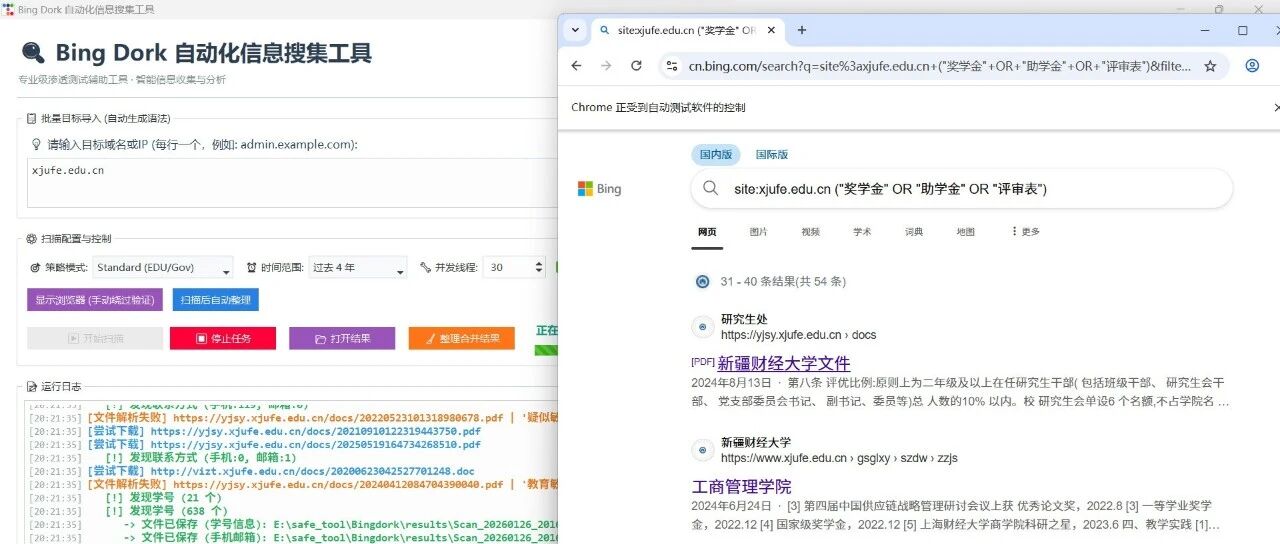This screenshot has width=1280, height=544.
Task: Click 整理合并结果 button
Action: (462, 338)
